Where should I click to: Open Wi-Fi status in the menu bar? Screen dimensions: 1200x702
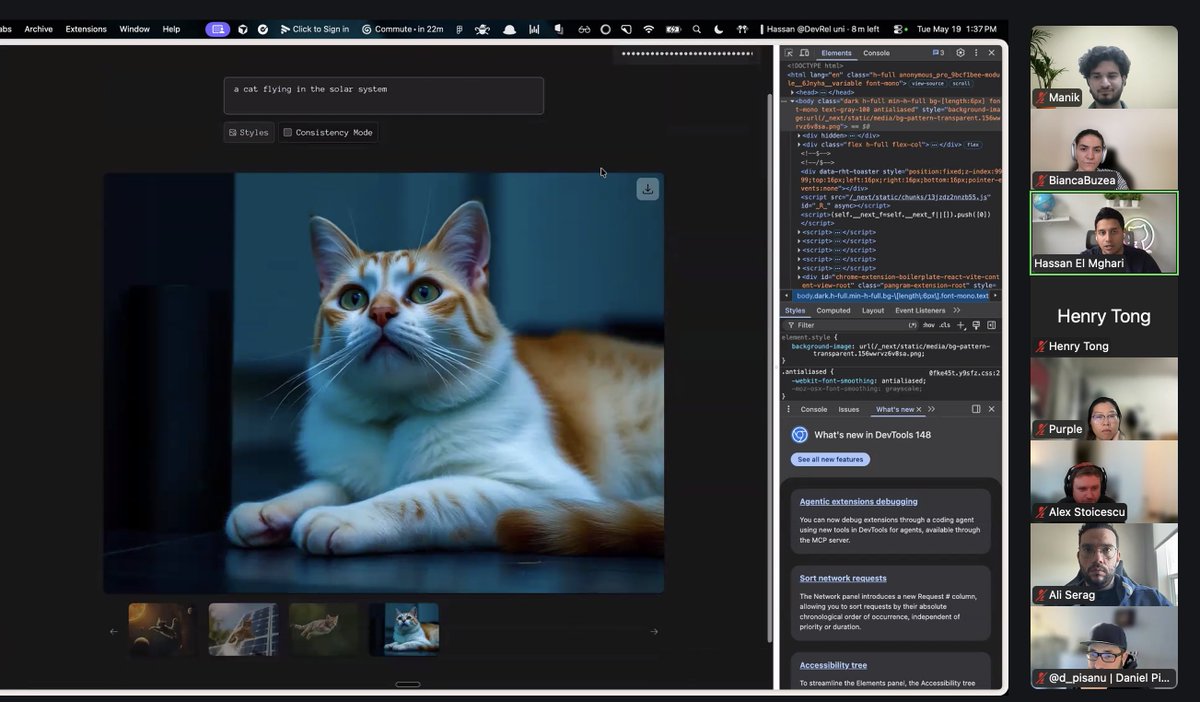pyautogui.click(x=648, y=29)
